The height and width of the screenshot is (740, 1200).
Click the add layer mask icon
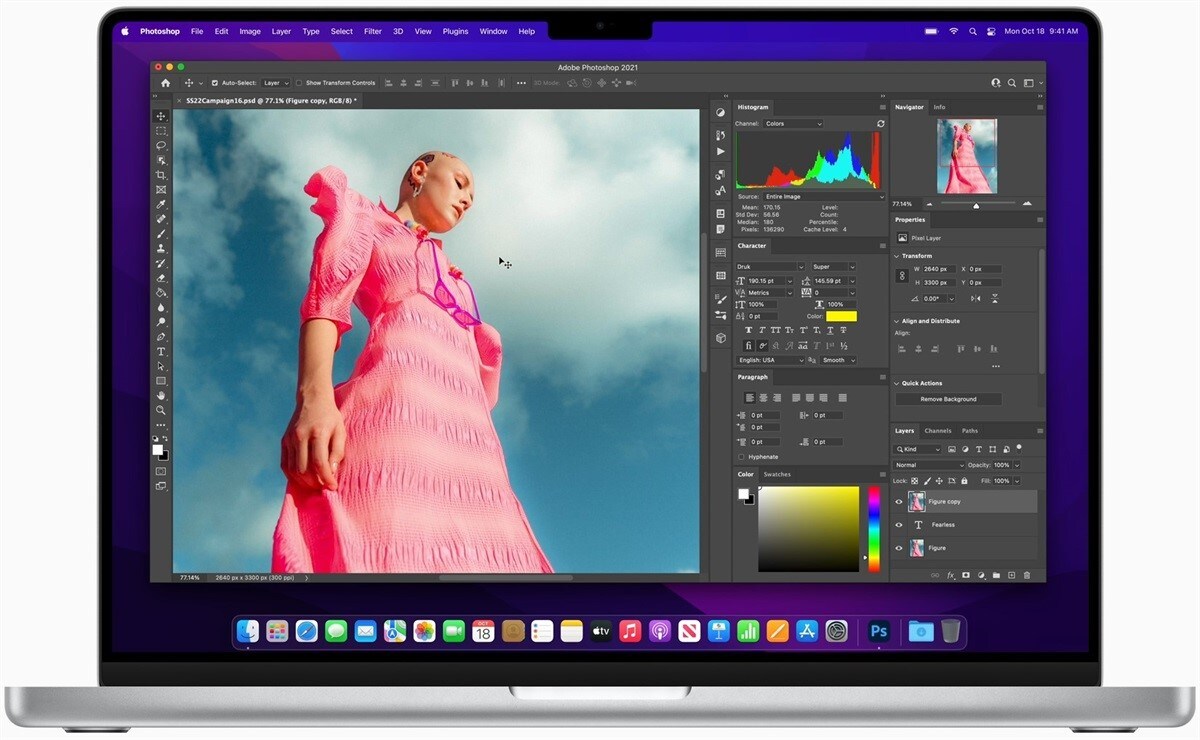point(966,575)
